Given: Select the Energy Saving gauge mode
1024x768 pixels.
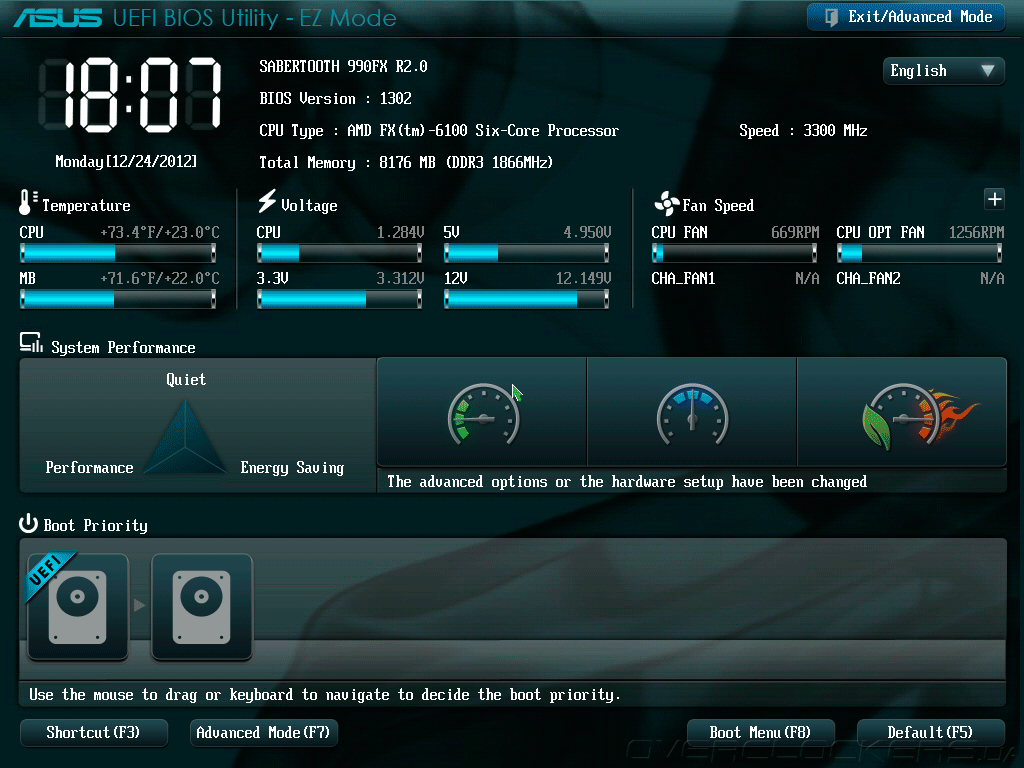Looking at the screenshot, I should 482,412.
